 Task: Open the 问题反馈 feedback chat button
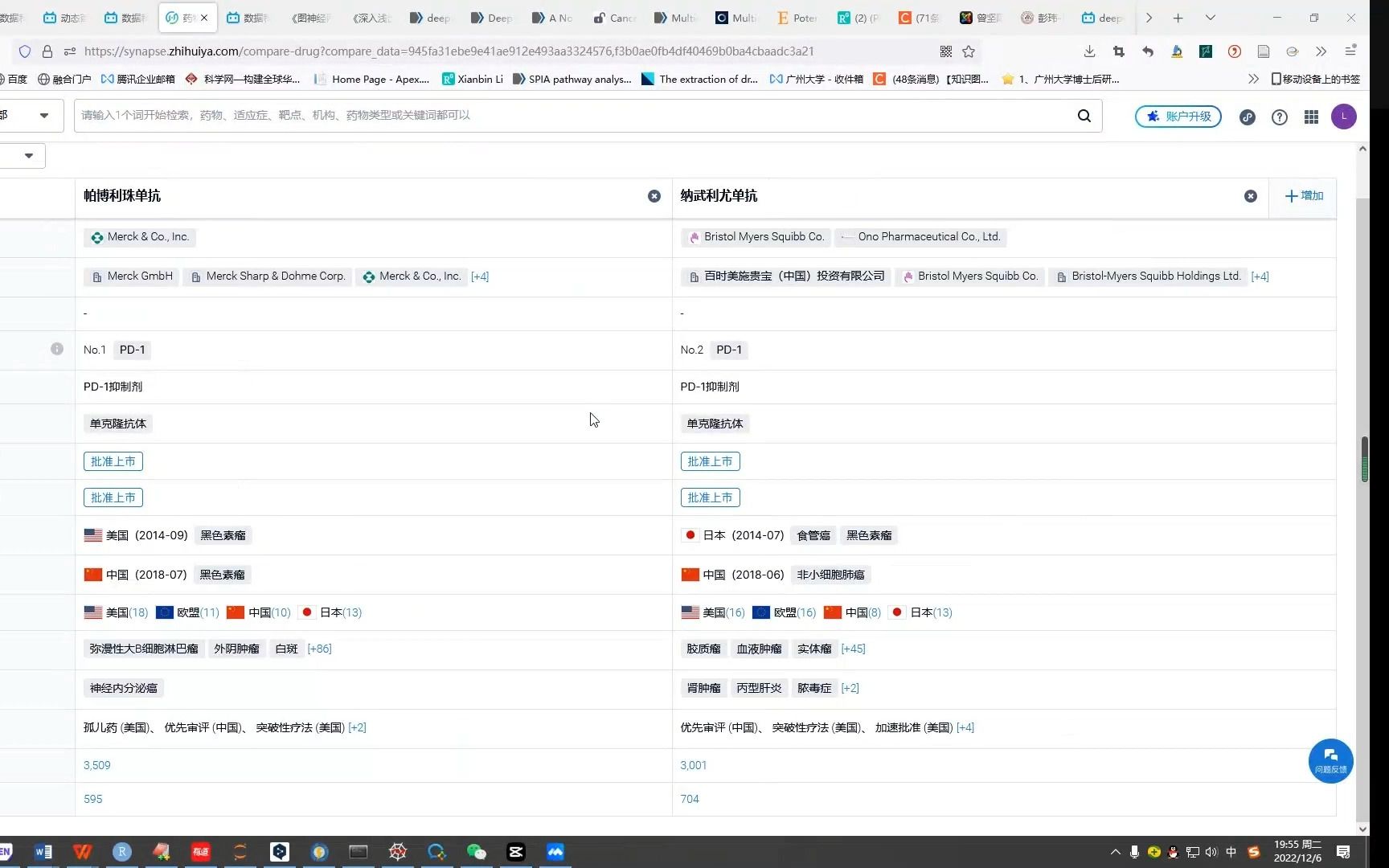point(1331,760)
